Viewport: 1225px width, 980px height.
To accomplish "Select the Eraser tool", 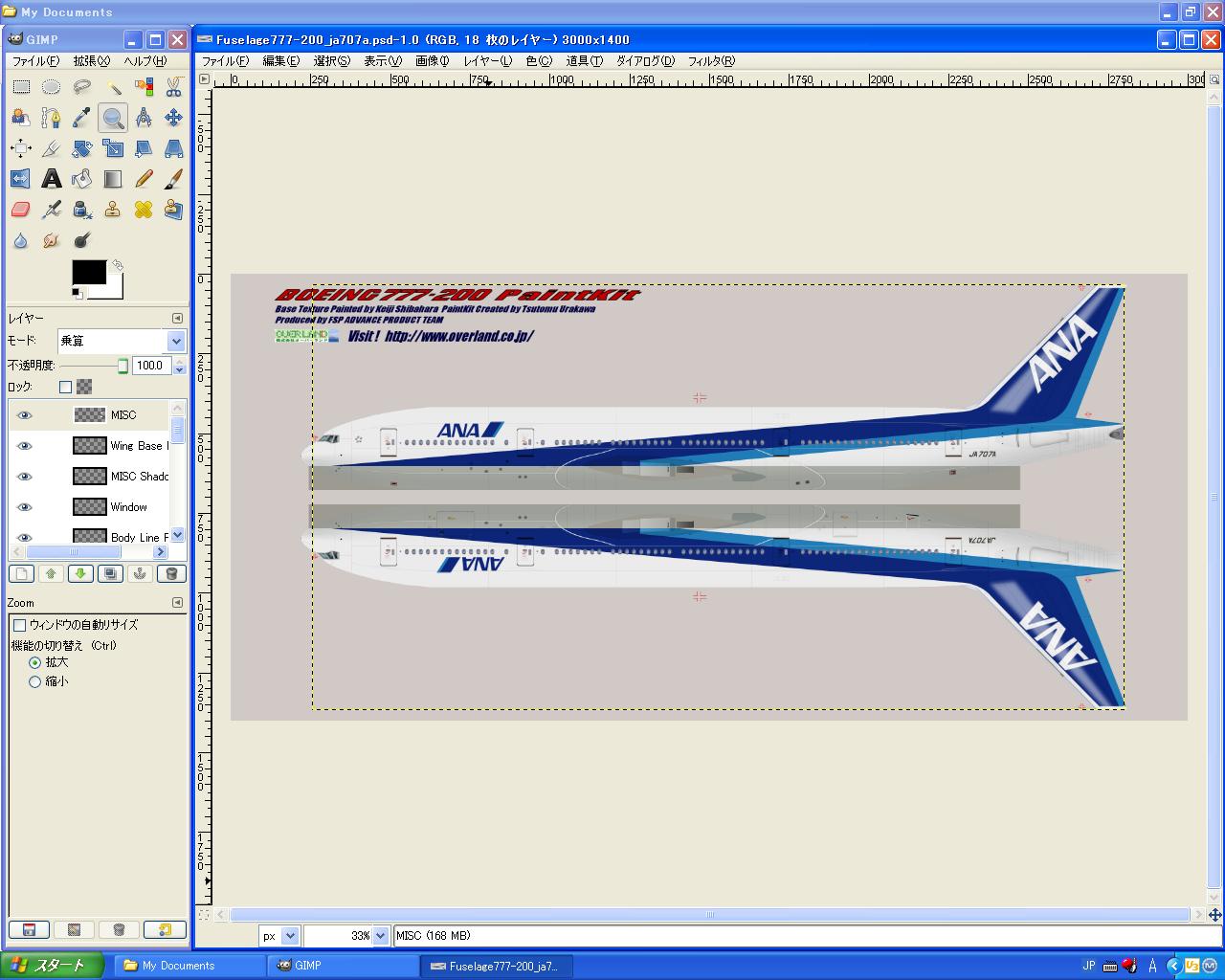I will [21, 210].
